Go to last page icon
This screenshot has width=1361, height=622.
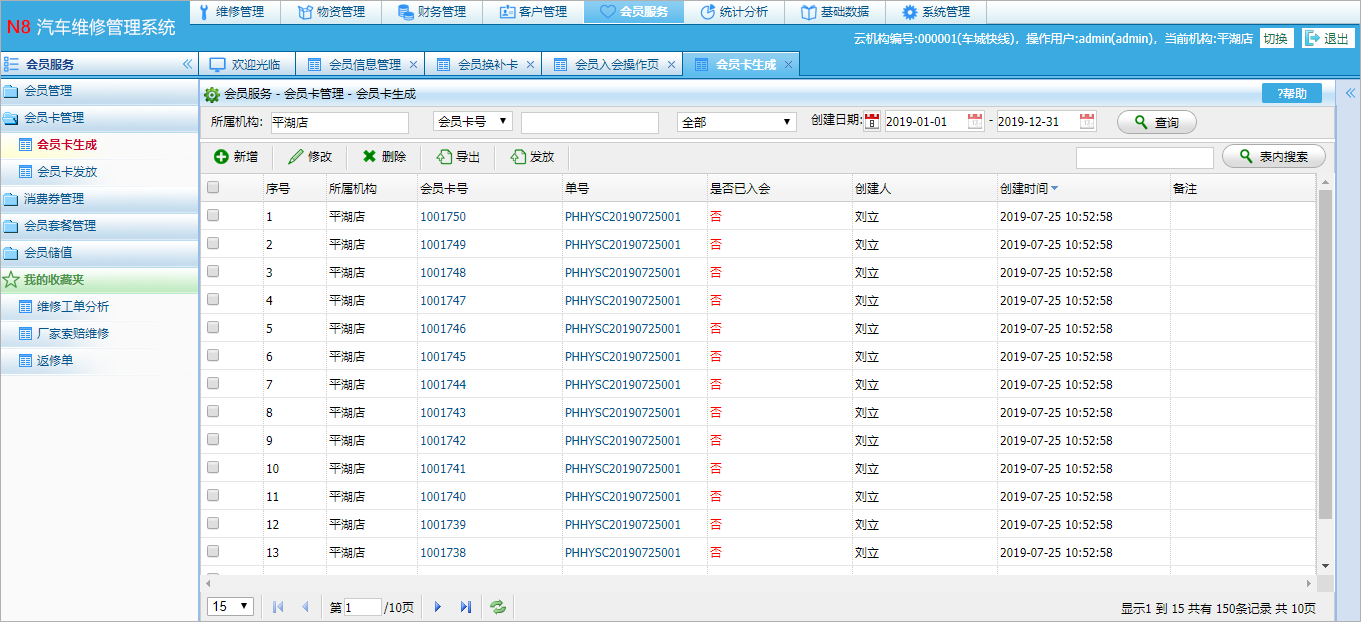click(x=465, y=607)
